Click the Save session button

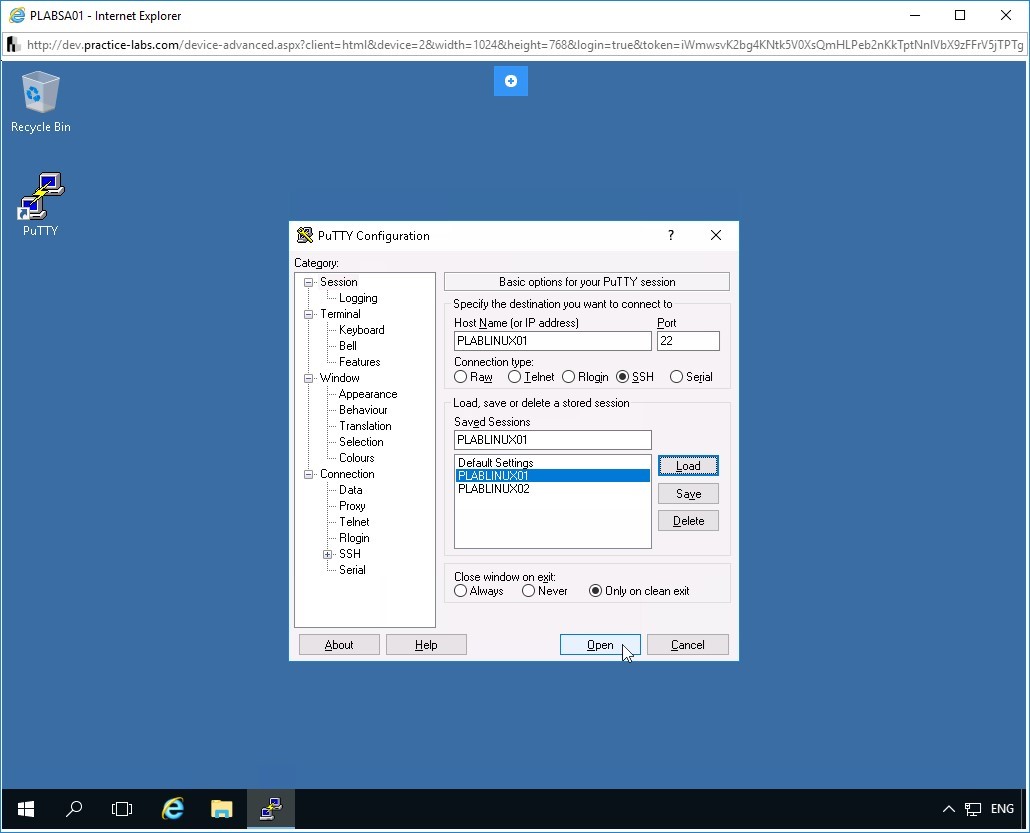(x=688, y=494)
